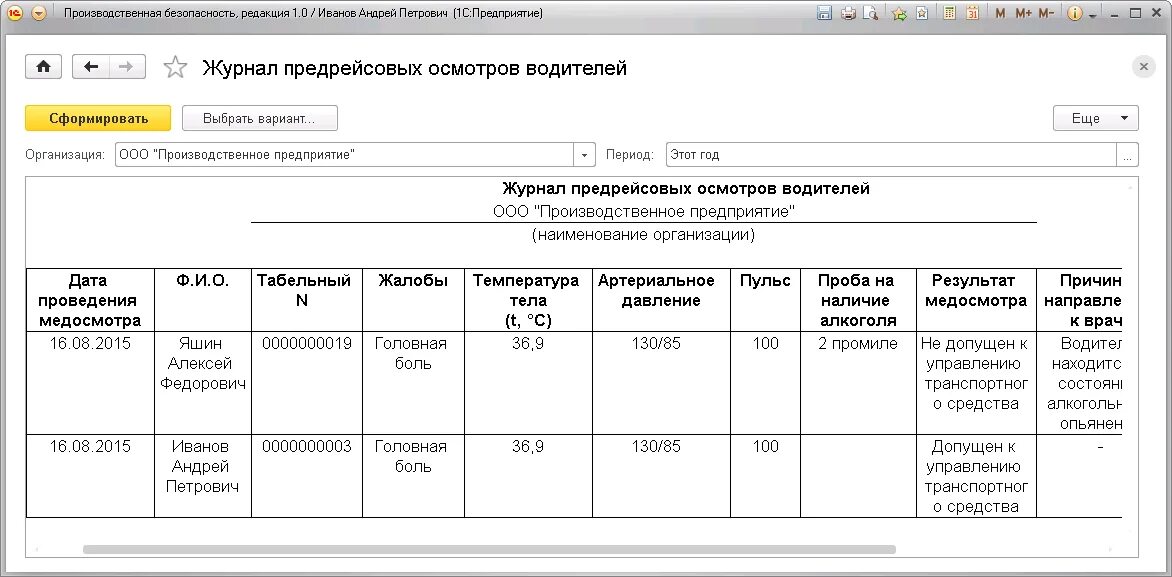Select date cell in Яшин row
1172x577 pixels.
coord(90,383)
